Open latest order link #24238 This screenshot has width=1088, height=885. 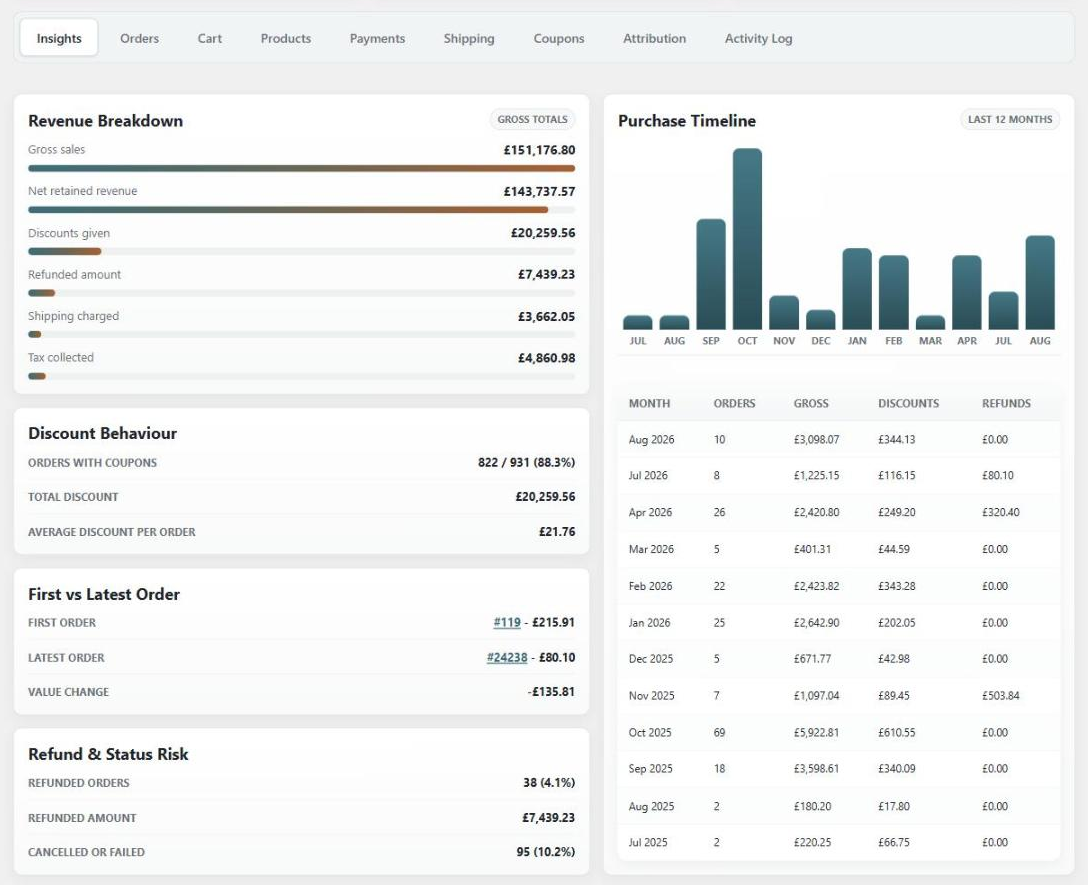(x=507, y=657)
